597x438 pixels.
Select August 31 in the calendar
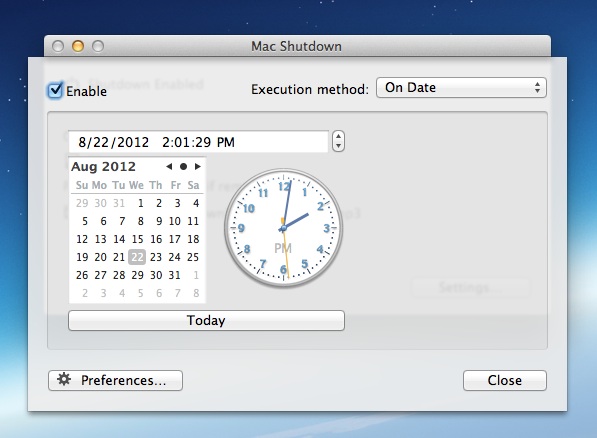pos(174,275)
